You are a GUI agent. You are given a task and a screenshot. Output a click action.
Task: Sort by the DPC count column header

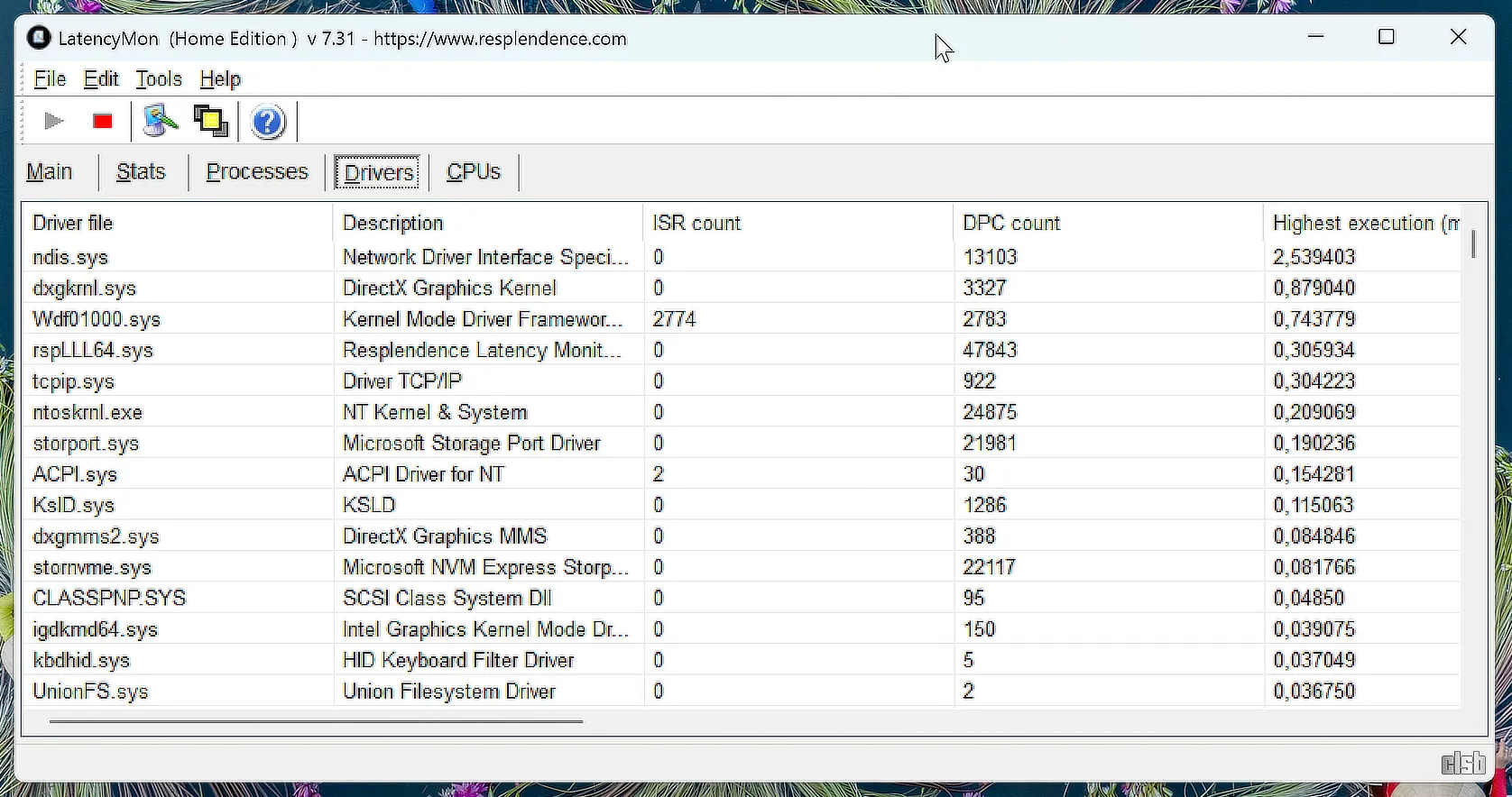click(x=1011, y=223)
